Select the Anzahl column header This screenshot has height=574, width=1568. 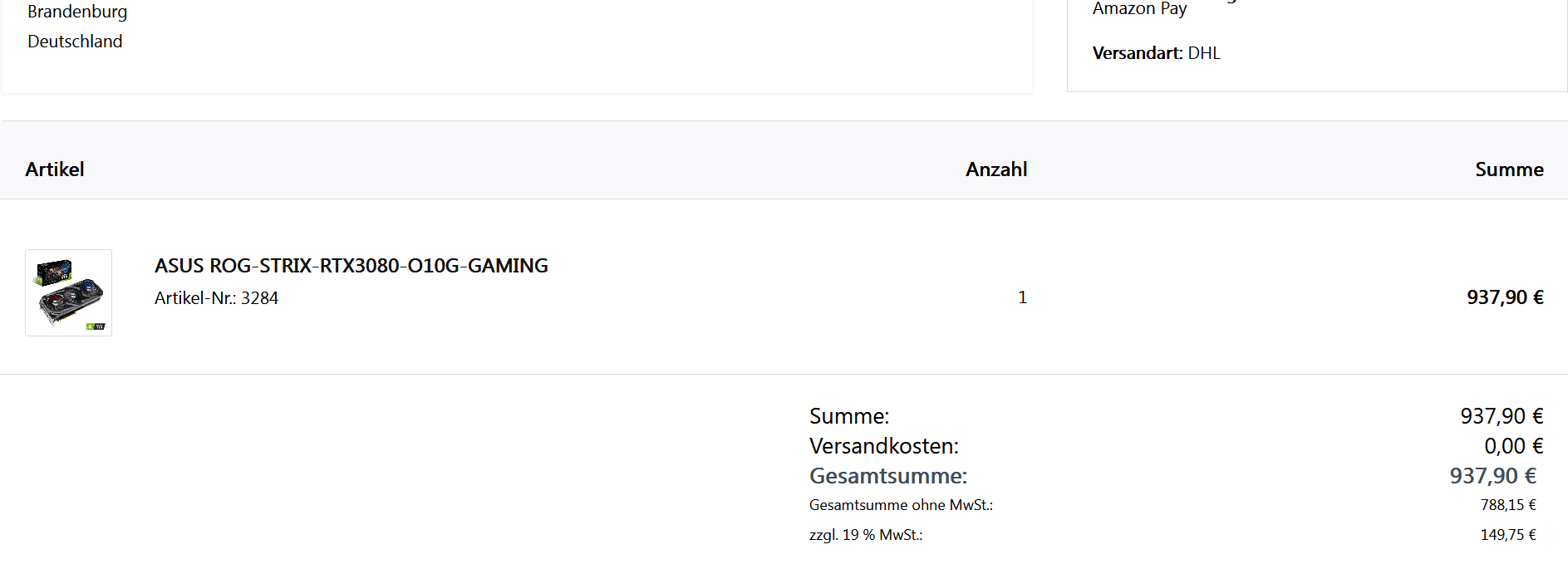[x=996, y=169]
